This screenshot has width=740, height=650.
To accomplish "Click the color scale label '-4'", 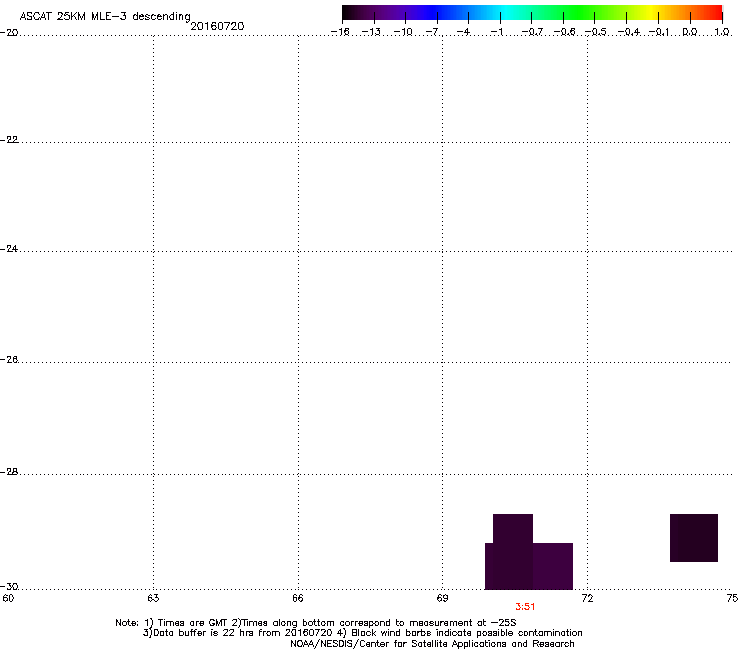I will (463, 32).
